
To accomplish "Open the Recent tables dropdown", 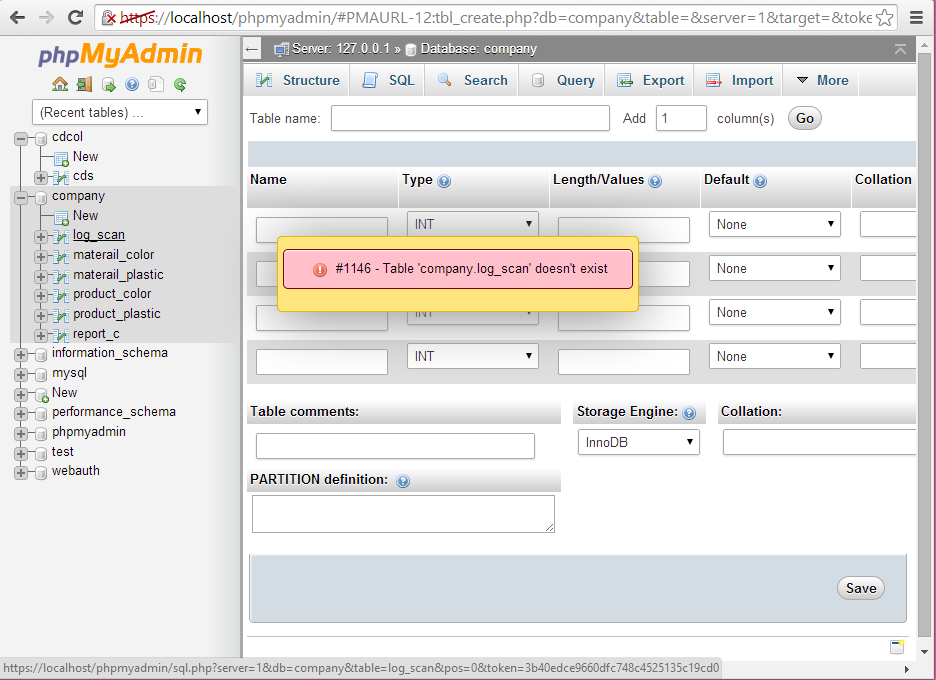I will click(119, 112).
